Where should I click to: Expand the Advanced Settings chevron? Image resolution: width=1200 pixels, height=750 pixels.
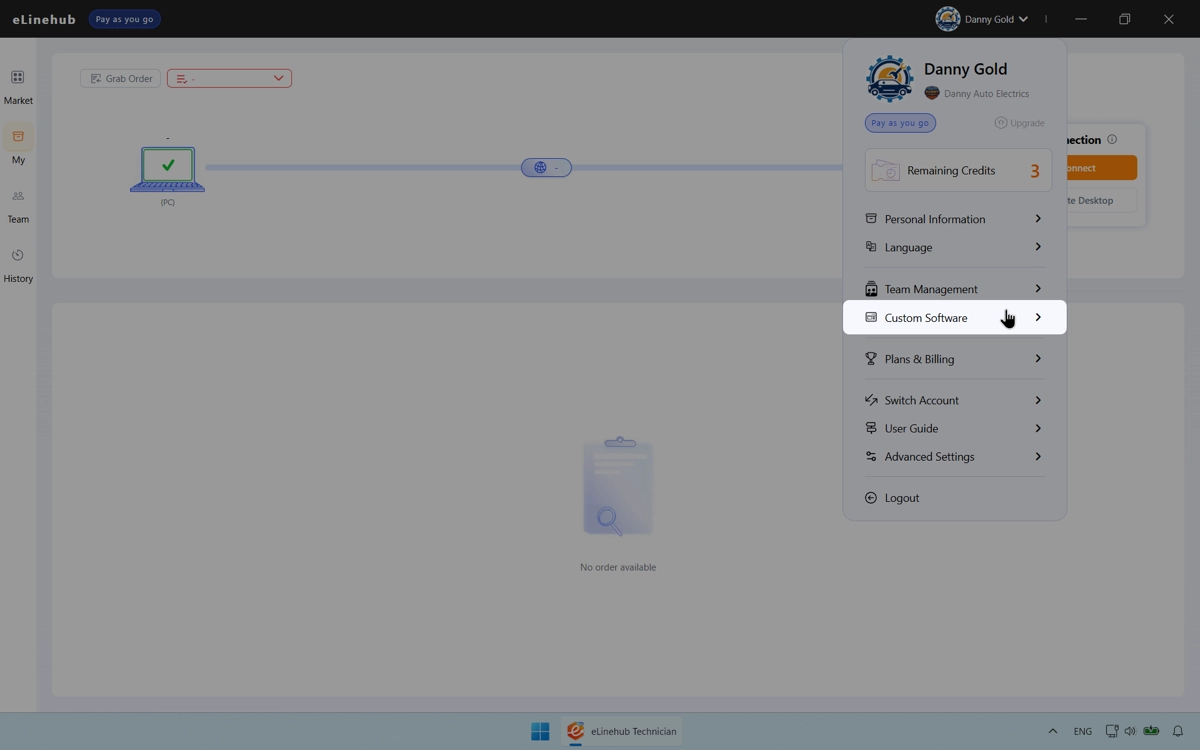click(x=1038, y=456)
